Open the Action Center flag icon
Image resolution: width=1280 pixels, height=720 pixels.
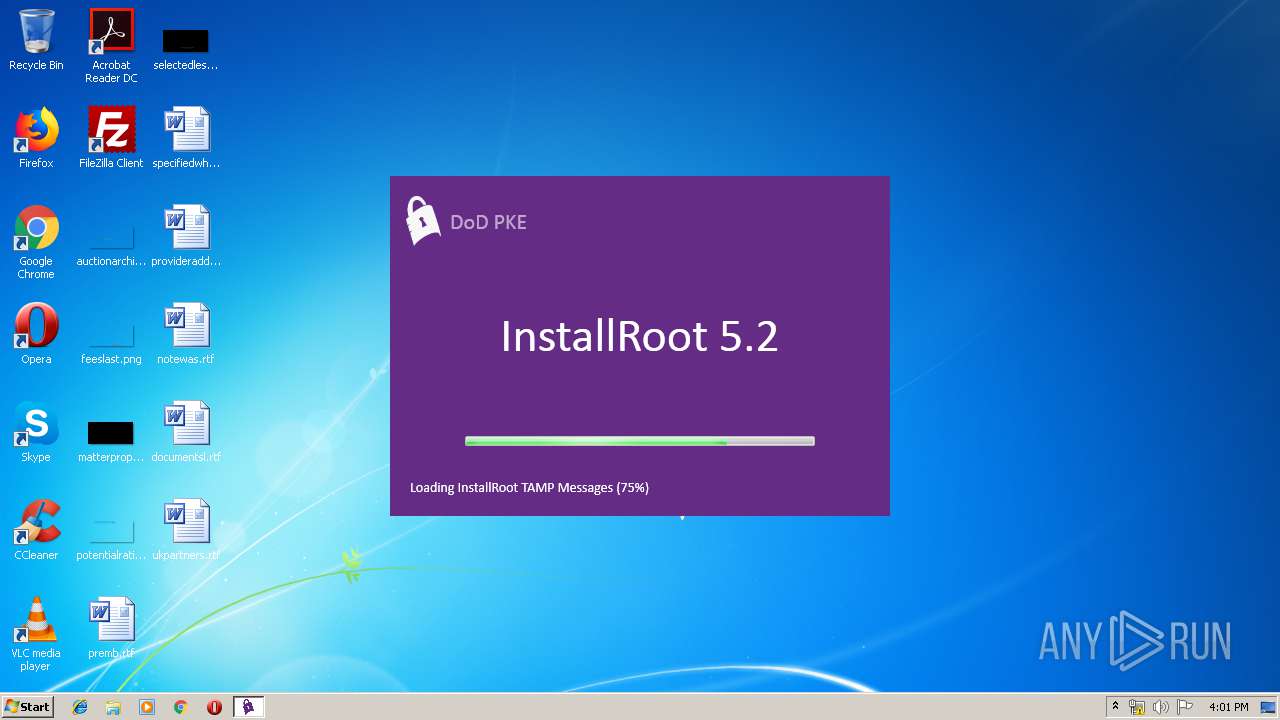pyautogui.click(x=1184, y=707)
